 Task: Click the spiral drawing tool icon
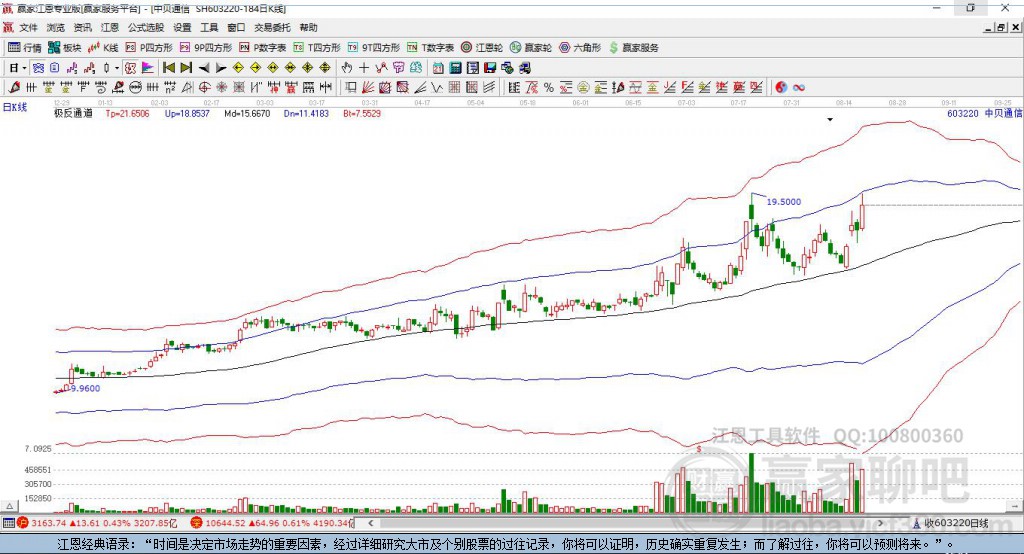pos(100,88)
